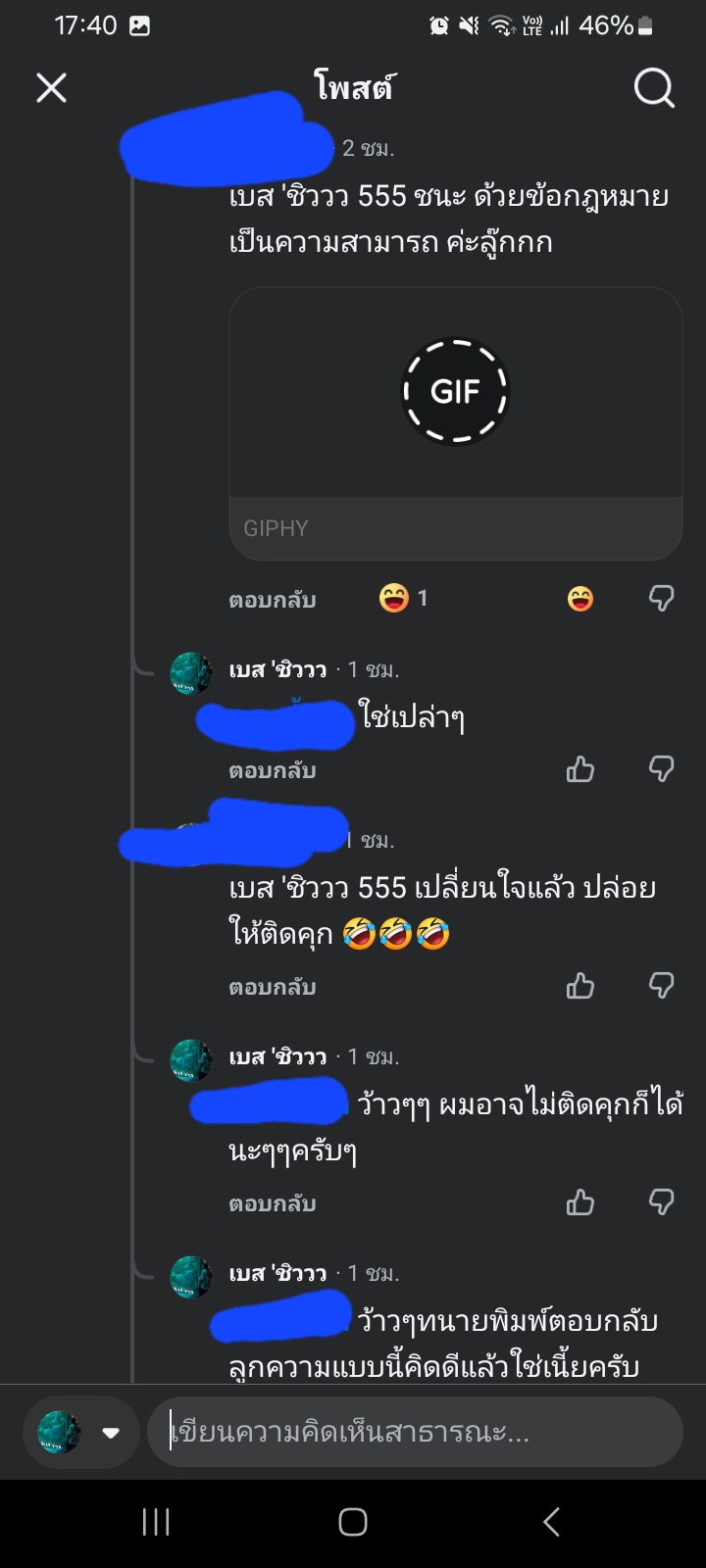This screenshot has width=706, height=1568.
Task: Like the 'ใช่เปล่าๆ' reply
Action: (x=580, y=769)
